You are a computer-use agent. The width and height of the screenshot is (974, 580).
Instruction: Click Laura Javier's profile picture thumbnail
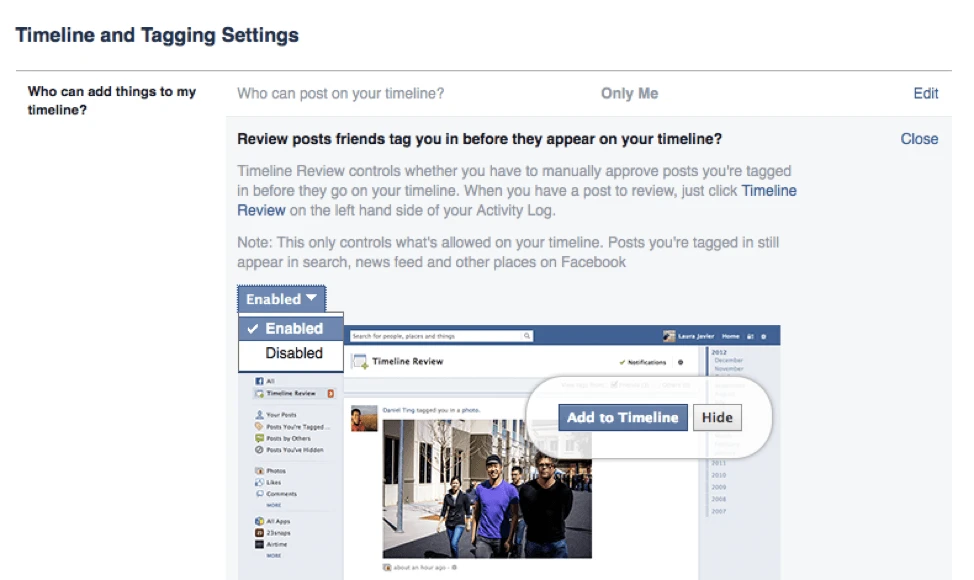pyautogui.click(x=668, y=337)
